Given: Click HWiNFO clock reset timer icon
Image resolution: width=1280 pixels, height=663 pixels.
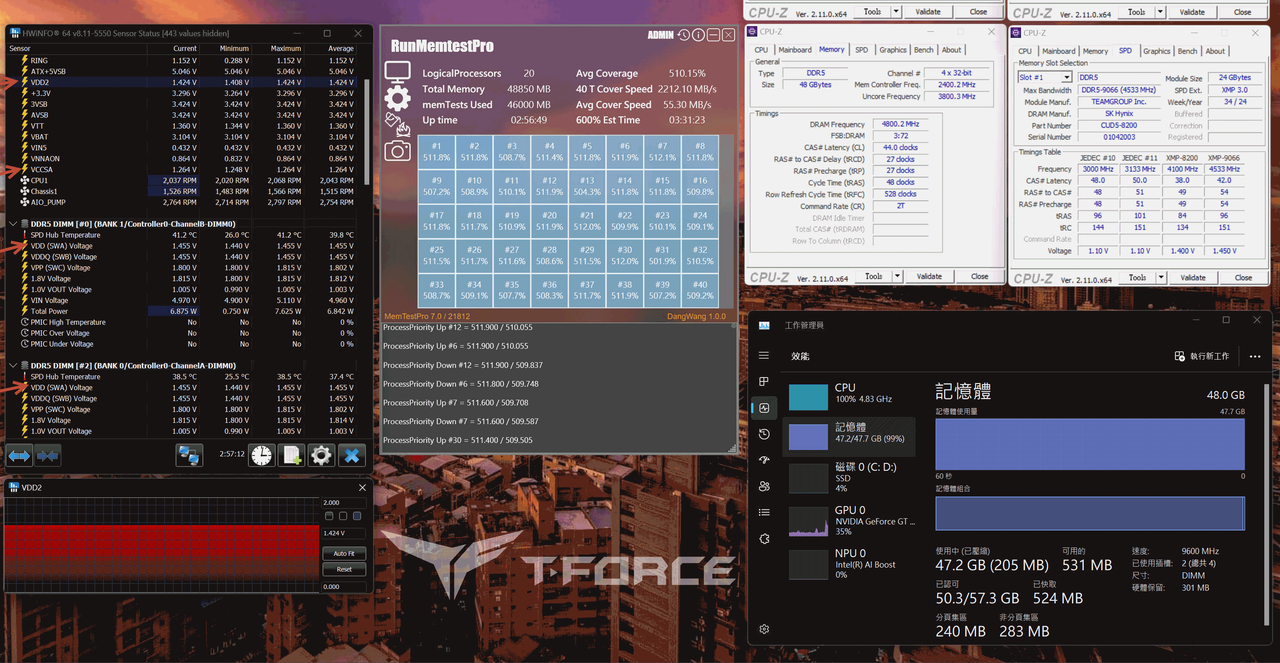Looking at the screenshot, I should pos(261,456).
